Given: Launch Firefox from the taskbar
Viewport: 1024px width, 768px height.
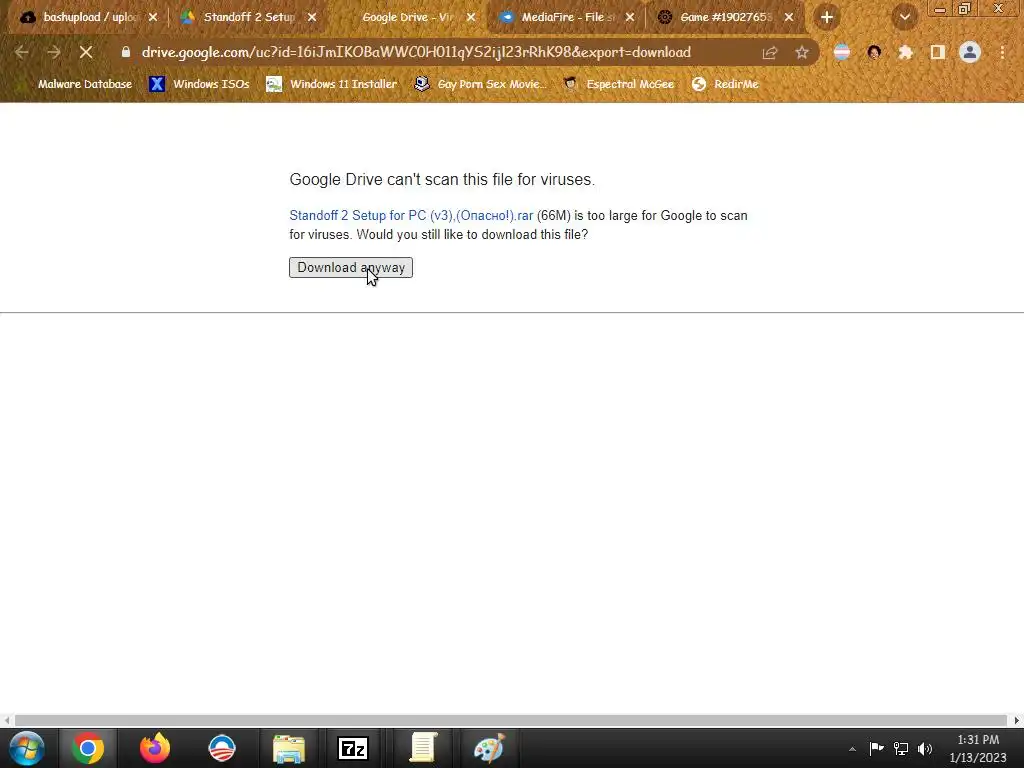Looking at the screenshot, I should pos(155,748).
